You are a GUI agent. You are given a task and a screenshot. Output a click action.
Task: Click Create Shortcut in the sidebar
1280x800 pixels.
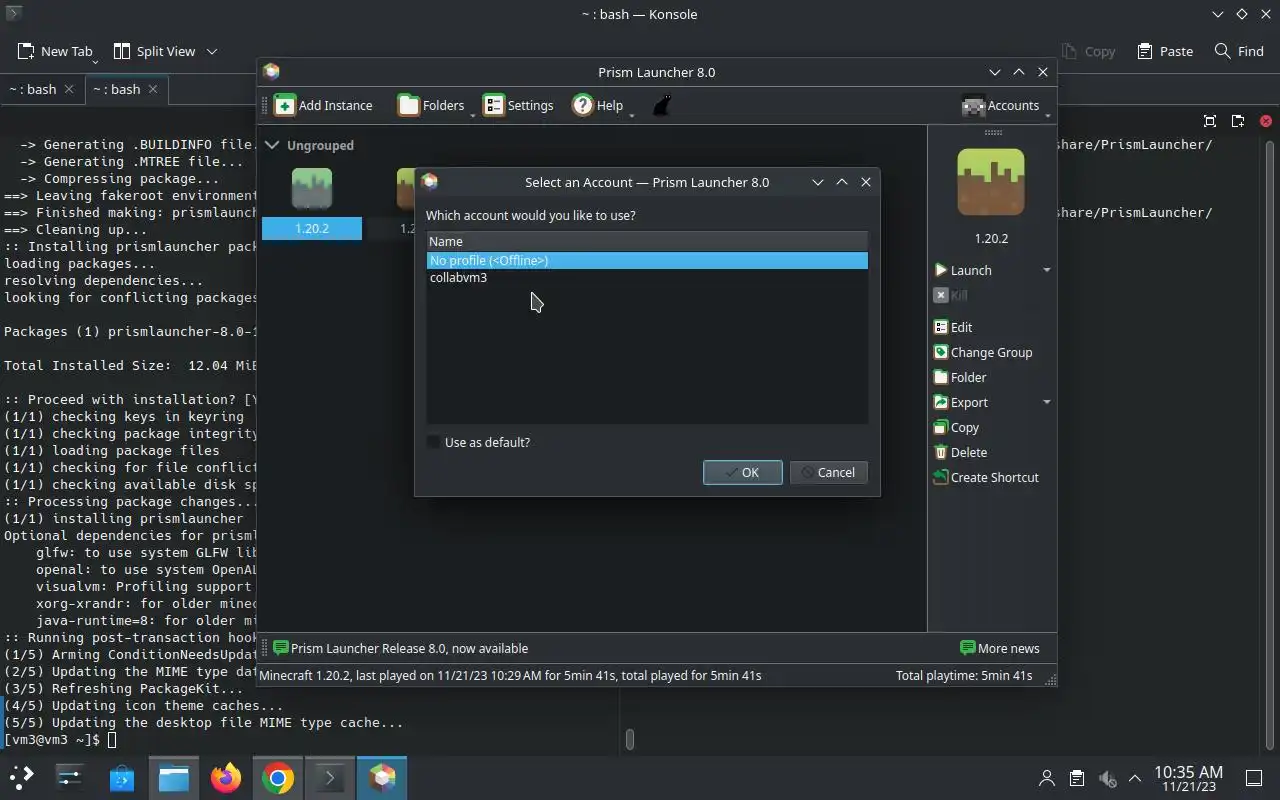click(986, 477)
